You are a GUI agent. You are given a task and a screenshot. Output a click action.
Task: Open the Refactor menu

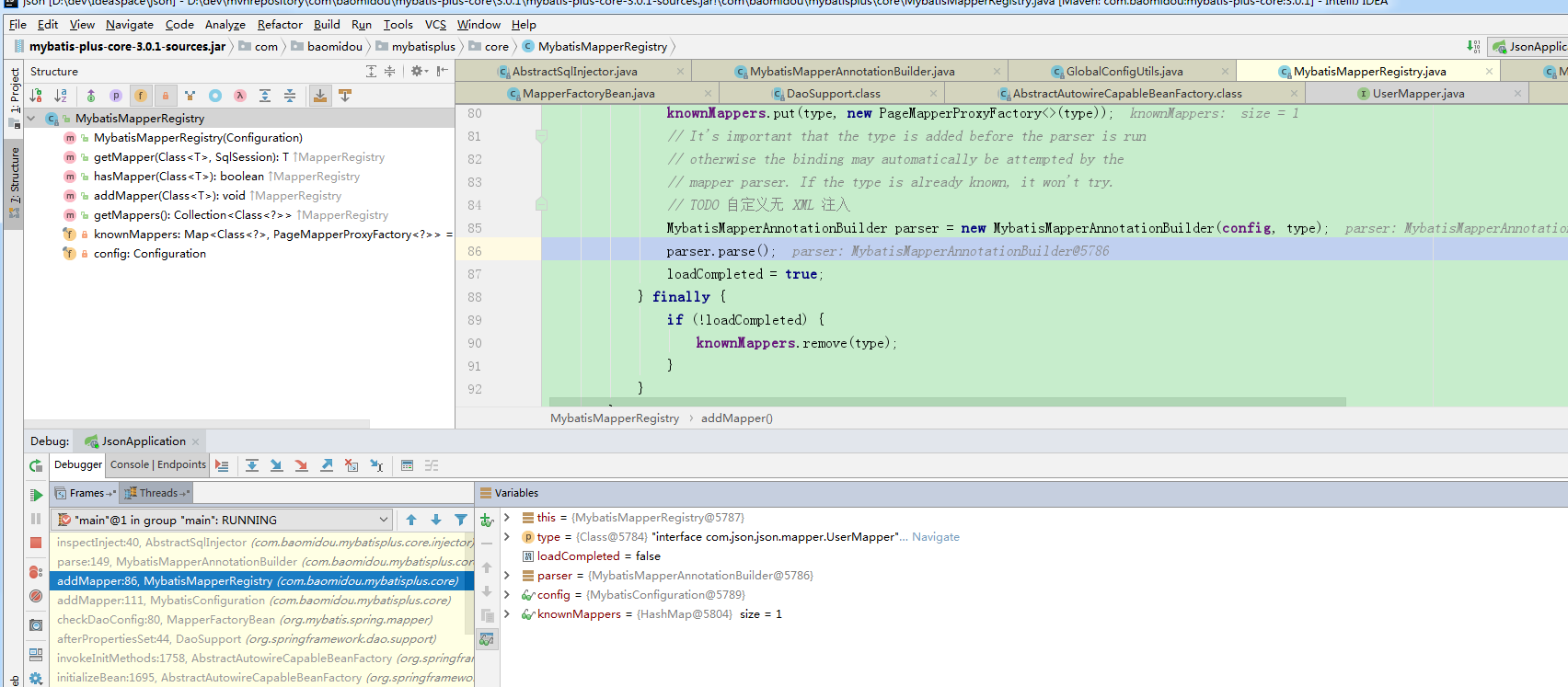[x=280, y=25]
